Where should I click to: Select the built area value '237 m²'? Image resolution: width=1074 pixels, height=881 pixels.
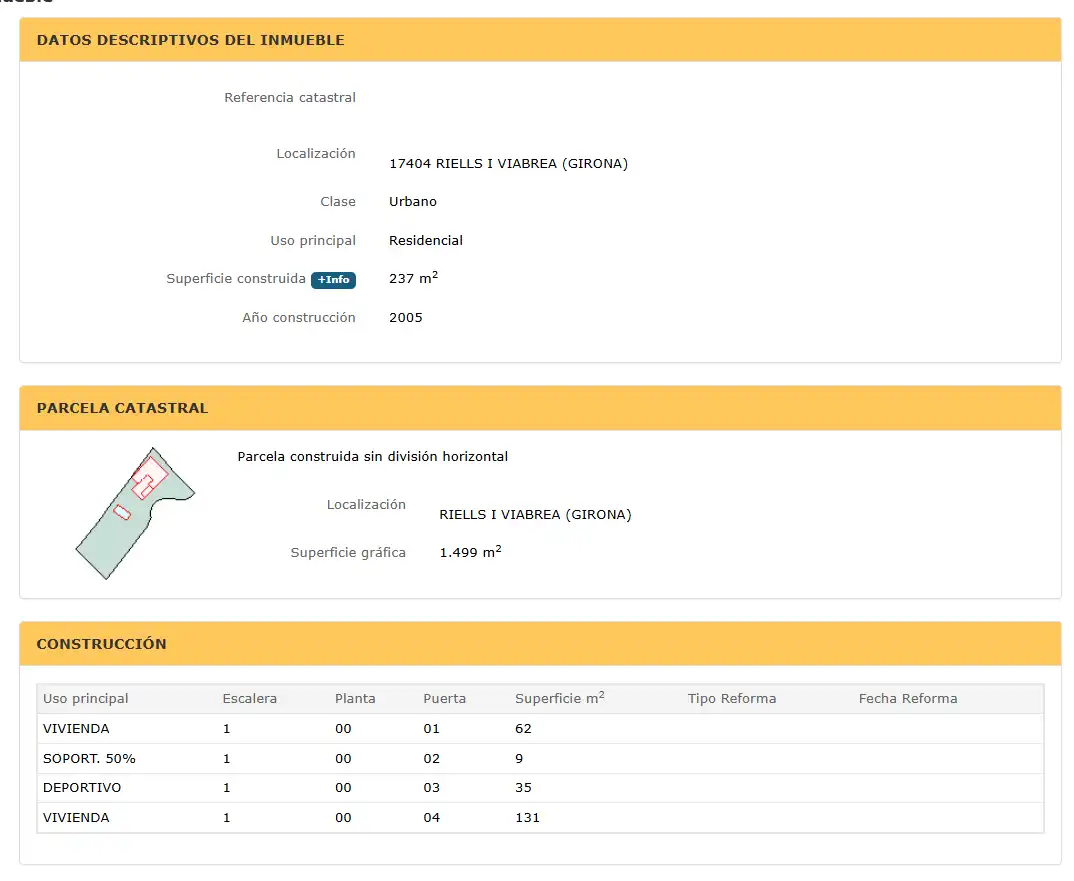click(x=413, y=278)
